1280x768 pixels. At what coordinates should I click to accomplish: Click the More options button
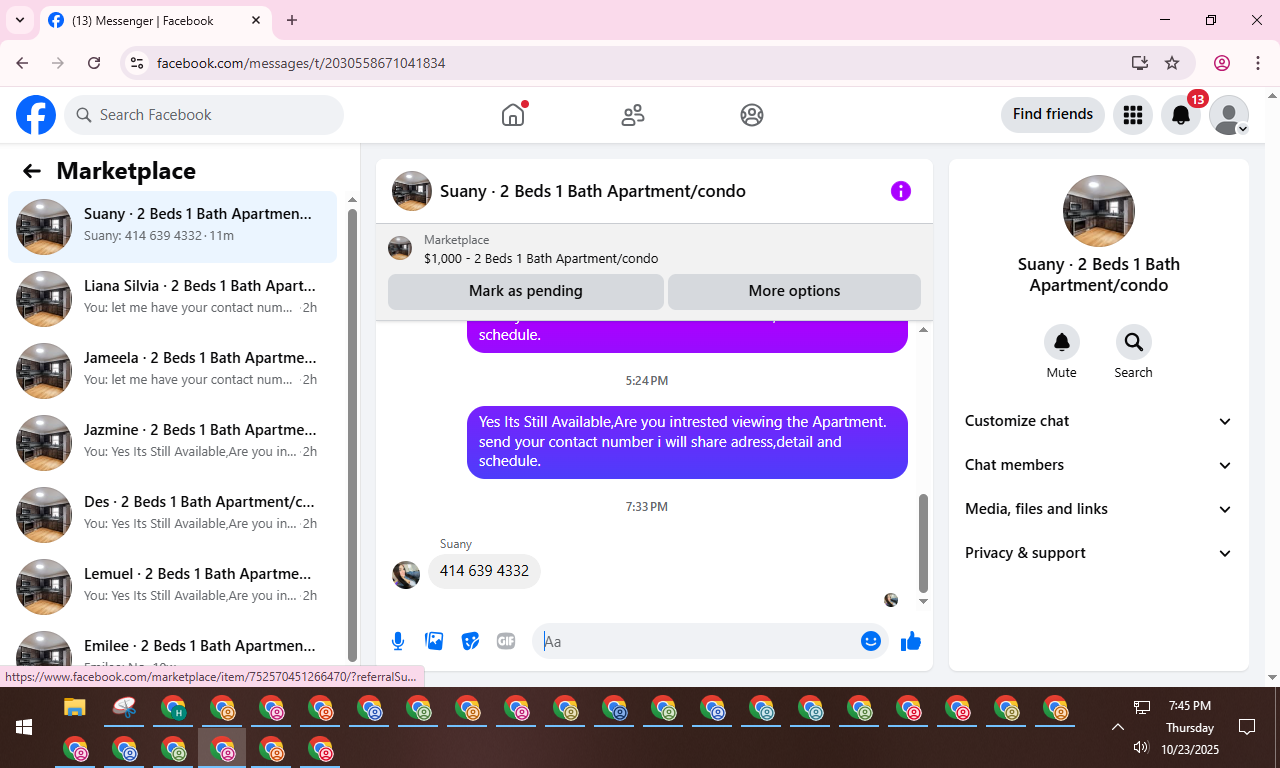[794, 291]
